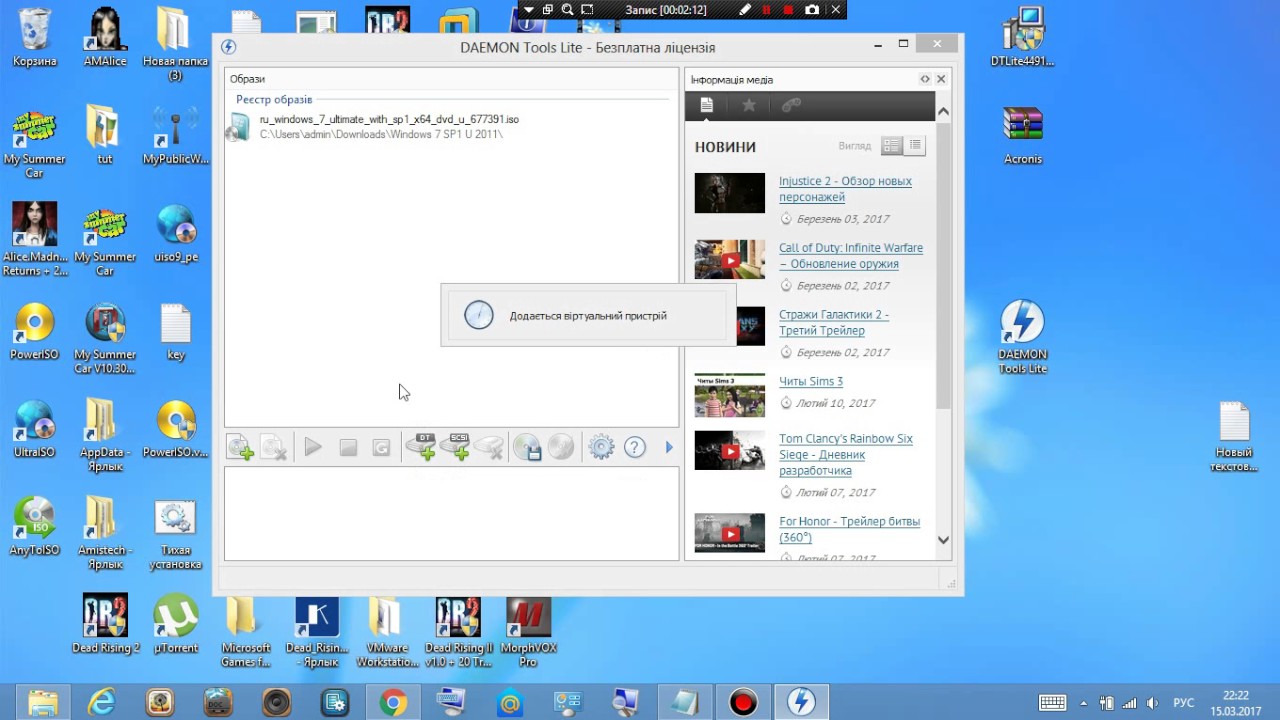Add a SCSI virtual drive
The height and width of the screenshot is (720, 1280).
[455, 446]
